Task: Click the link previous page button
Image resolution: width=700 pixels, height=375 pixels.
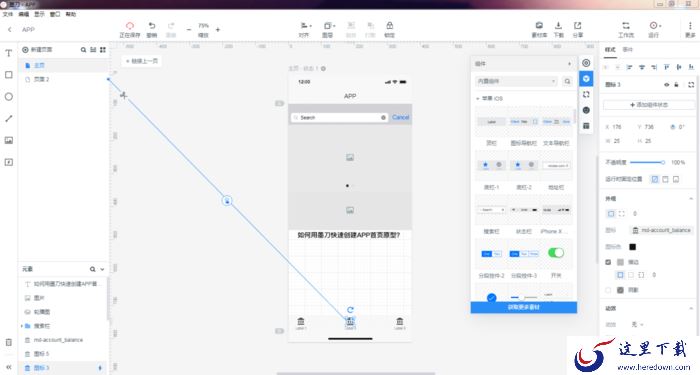Action: [142, 61]
